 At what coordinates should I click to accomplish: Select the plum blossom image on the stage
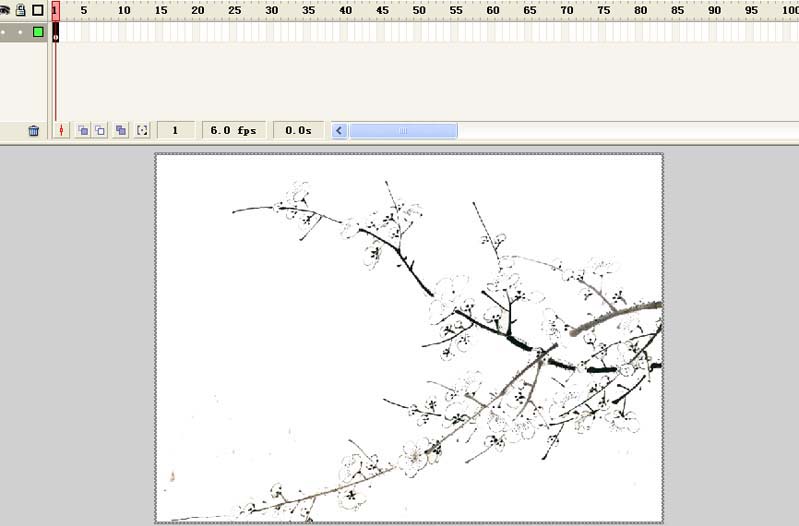point(409,338)
